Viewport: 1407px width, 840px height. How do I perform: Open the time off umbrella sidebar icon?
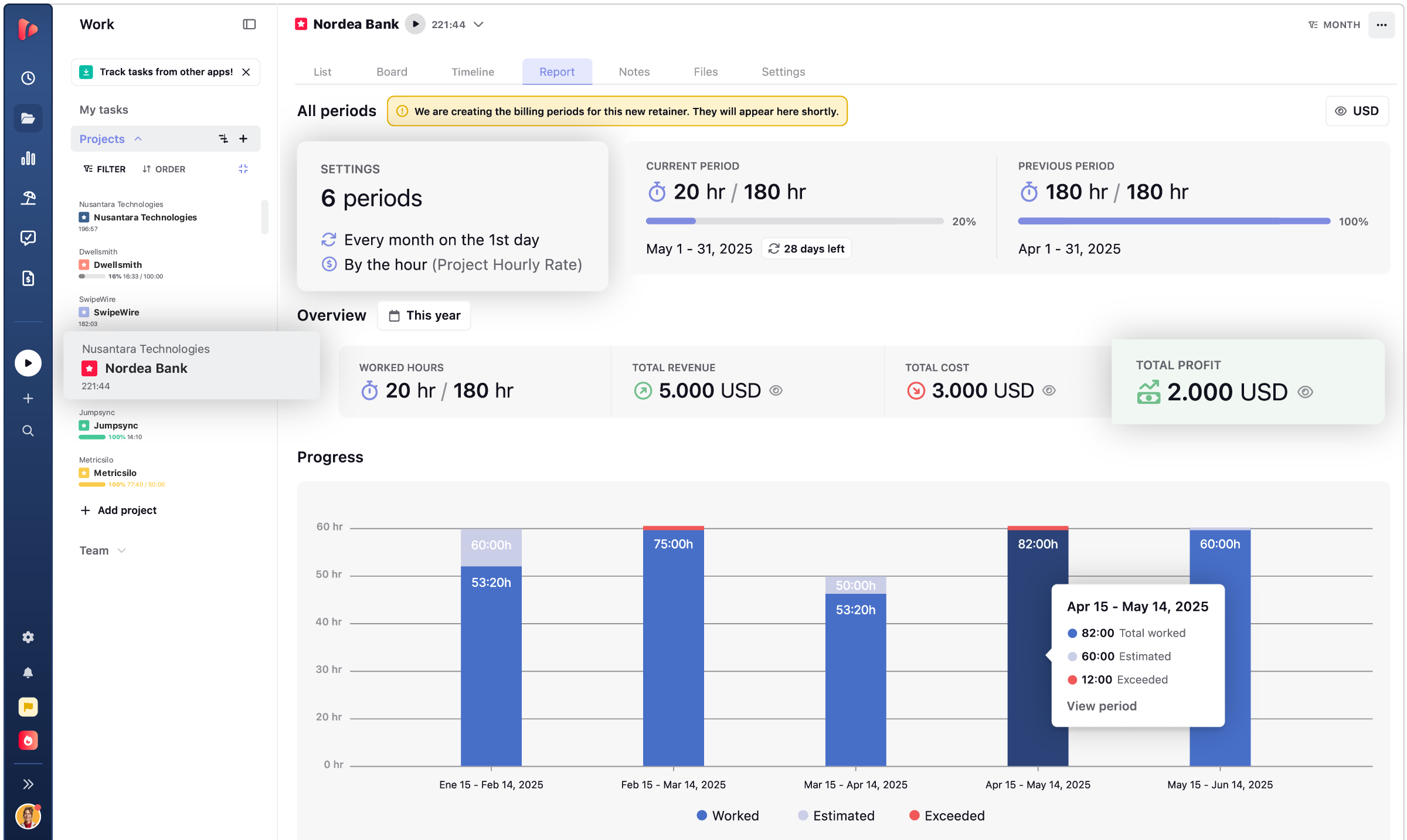tap(28, 198)
